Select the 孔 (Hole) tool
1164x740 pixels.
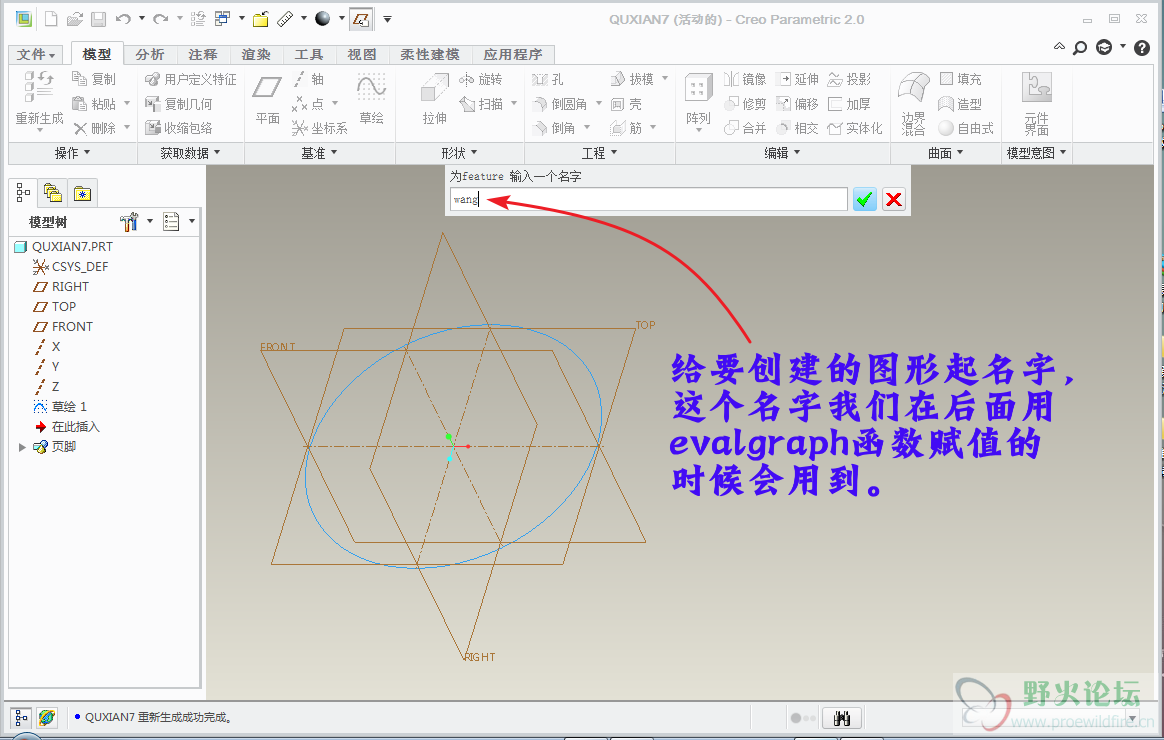tap(549, 79)
